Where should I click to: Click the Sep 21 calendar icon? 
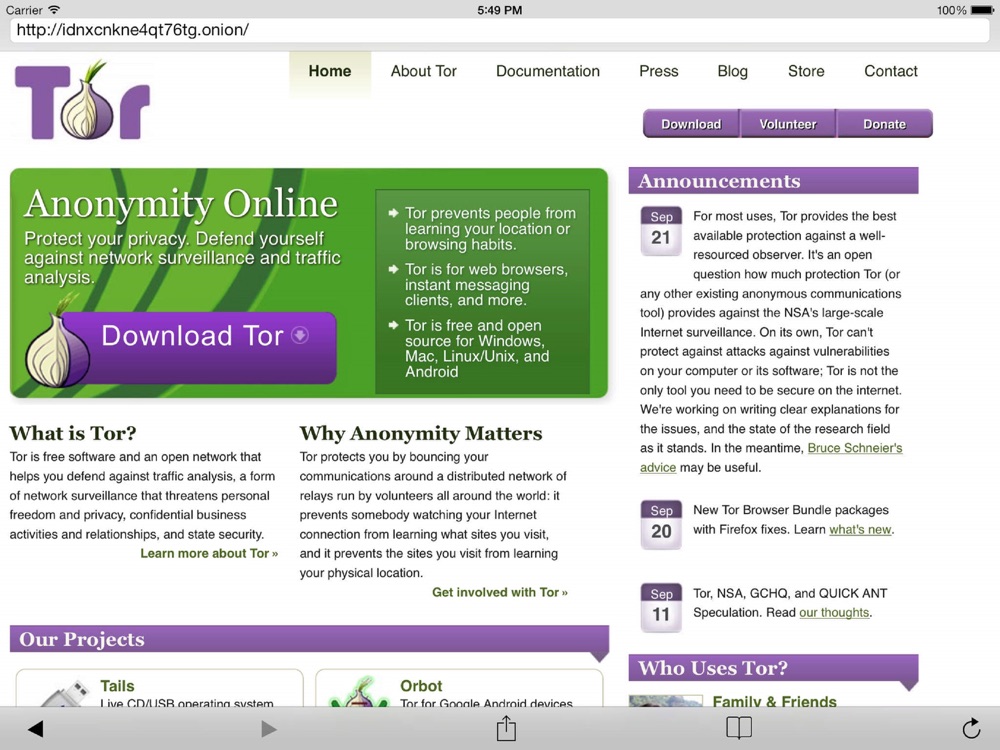661,231
